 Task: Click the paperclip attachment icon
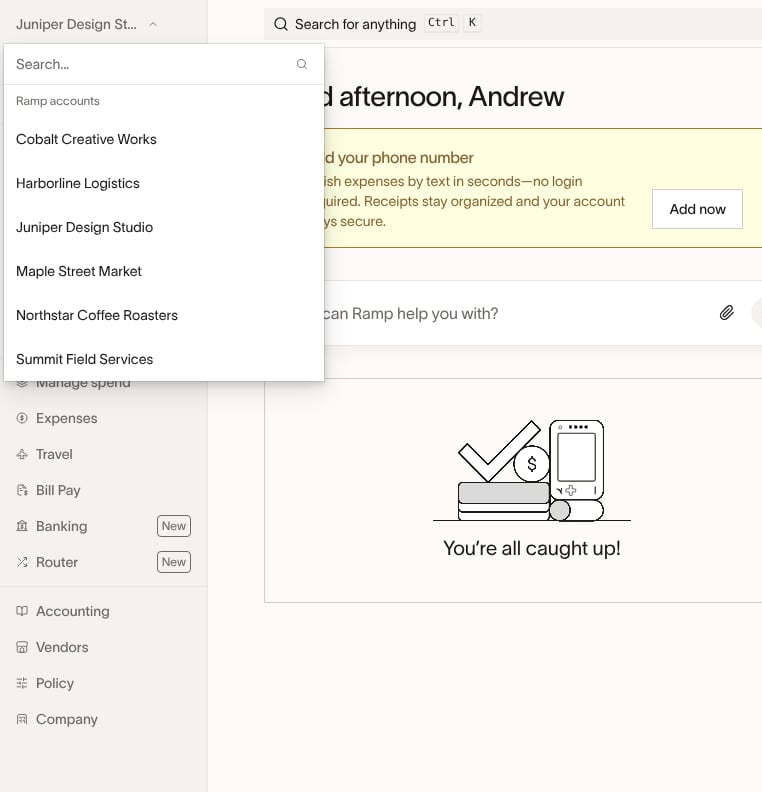726,313
